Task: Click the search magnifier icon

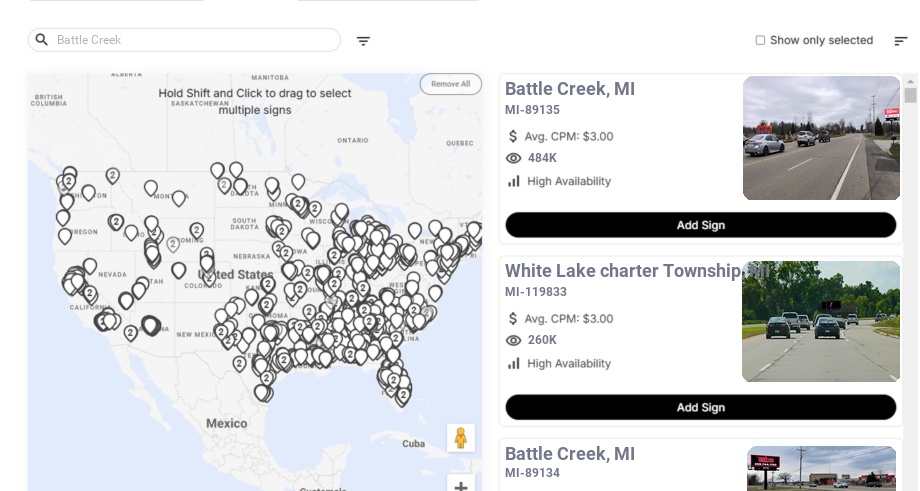Action: (41, 40)
